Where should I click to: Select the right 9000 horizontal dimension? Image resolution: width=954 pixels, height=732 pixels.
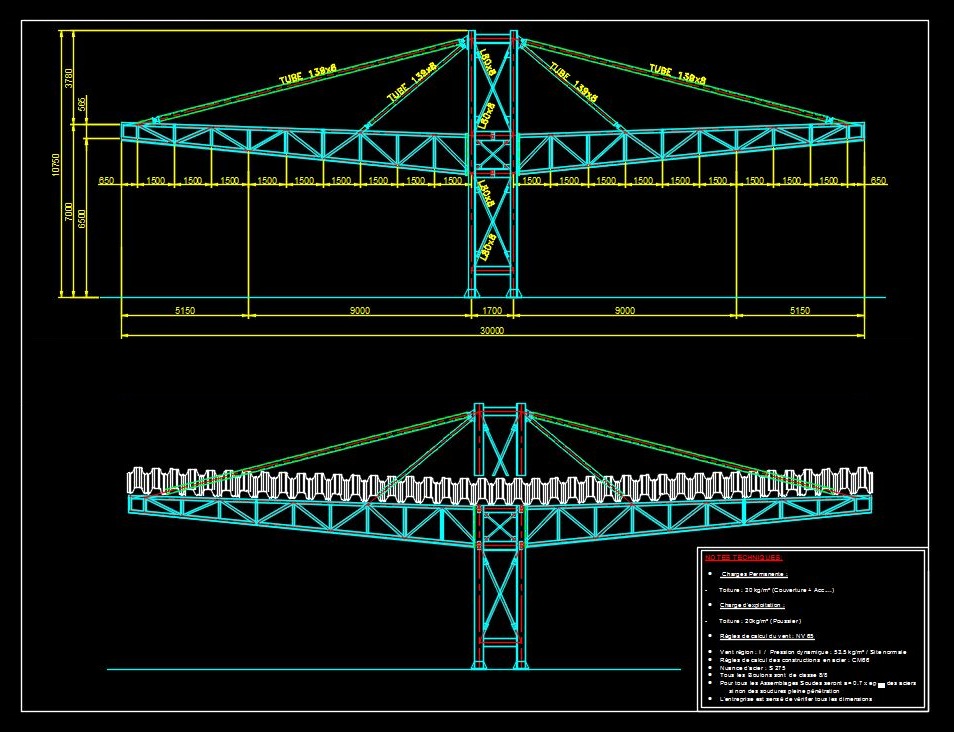click(625, 311)
